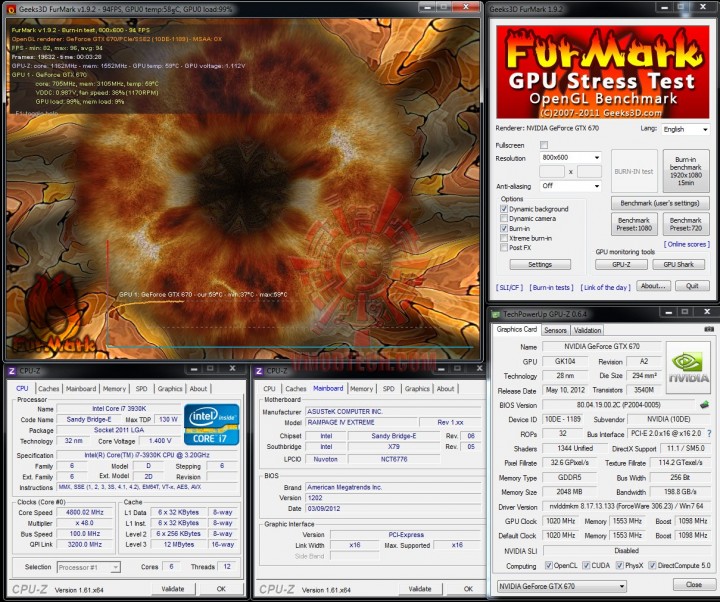Uncheck the Burn-in option

[504, 228]
